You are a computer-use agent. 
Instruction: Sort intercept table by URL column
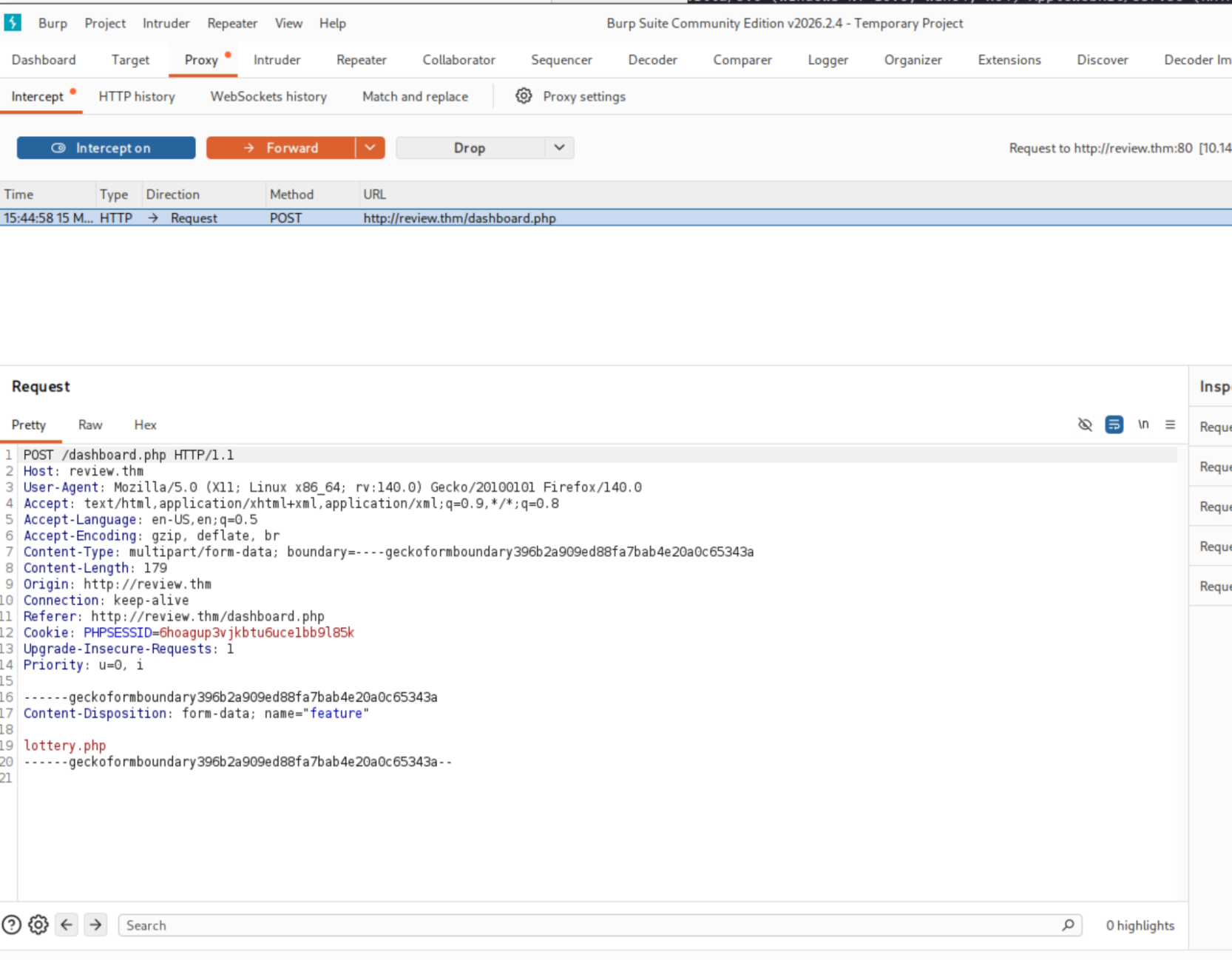796,195
